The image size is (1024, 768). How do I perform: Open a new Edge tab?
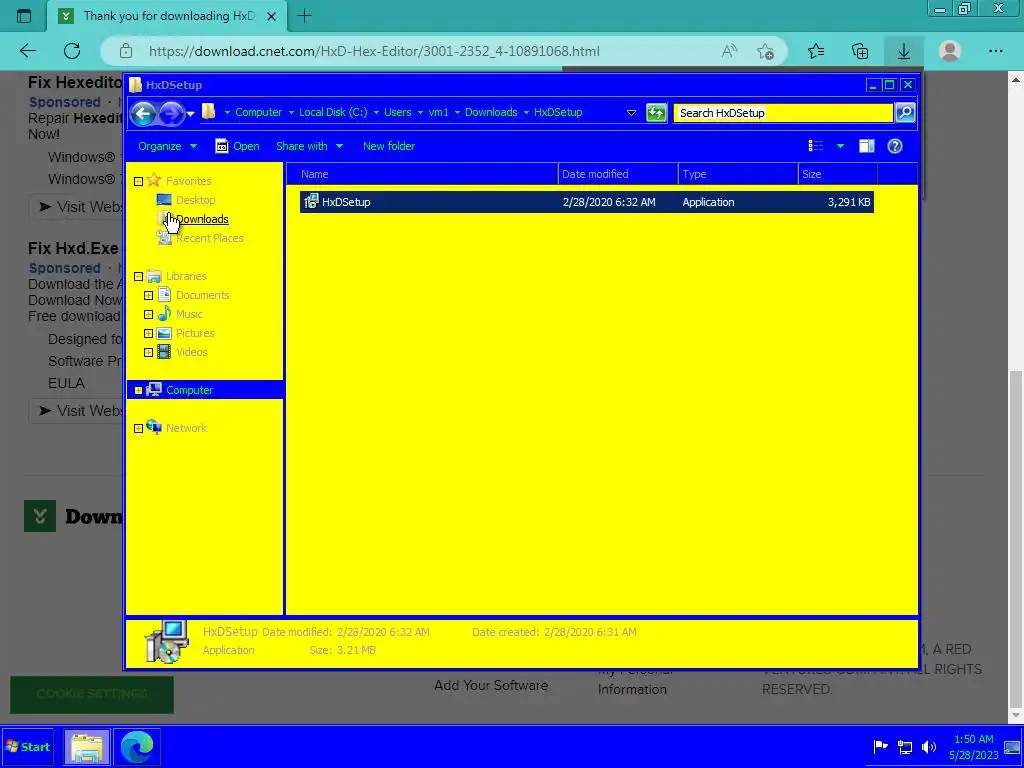[x=304, y=16]
